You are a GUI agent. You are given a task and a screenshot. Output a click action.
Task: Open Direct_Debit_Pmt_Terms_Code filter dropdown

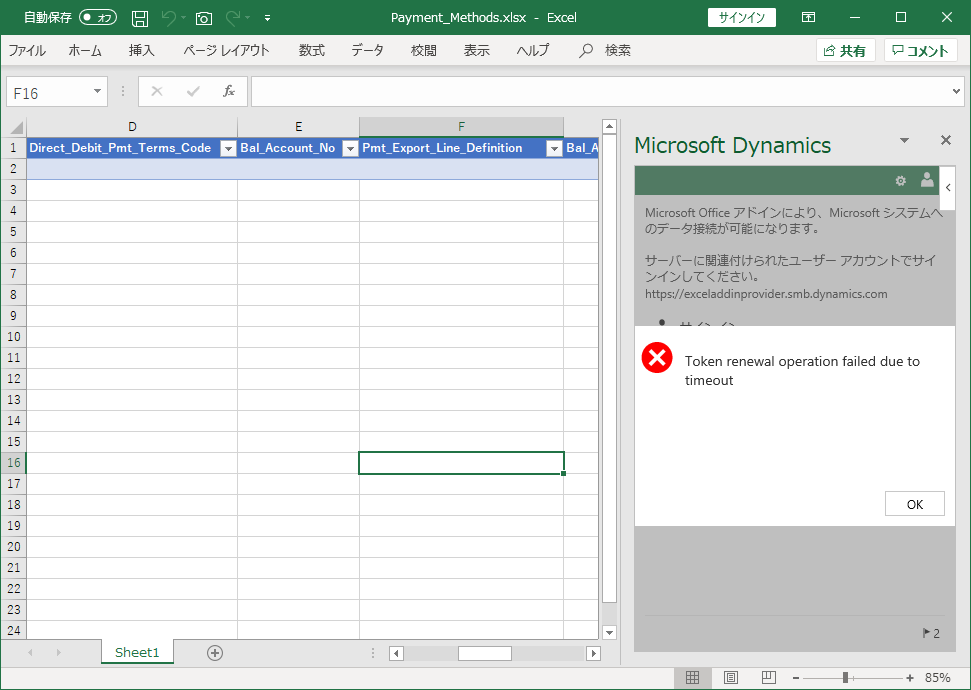(x=229, y=148)
